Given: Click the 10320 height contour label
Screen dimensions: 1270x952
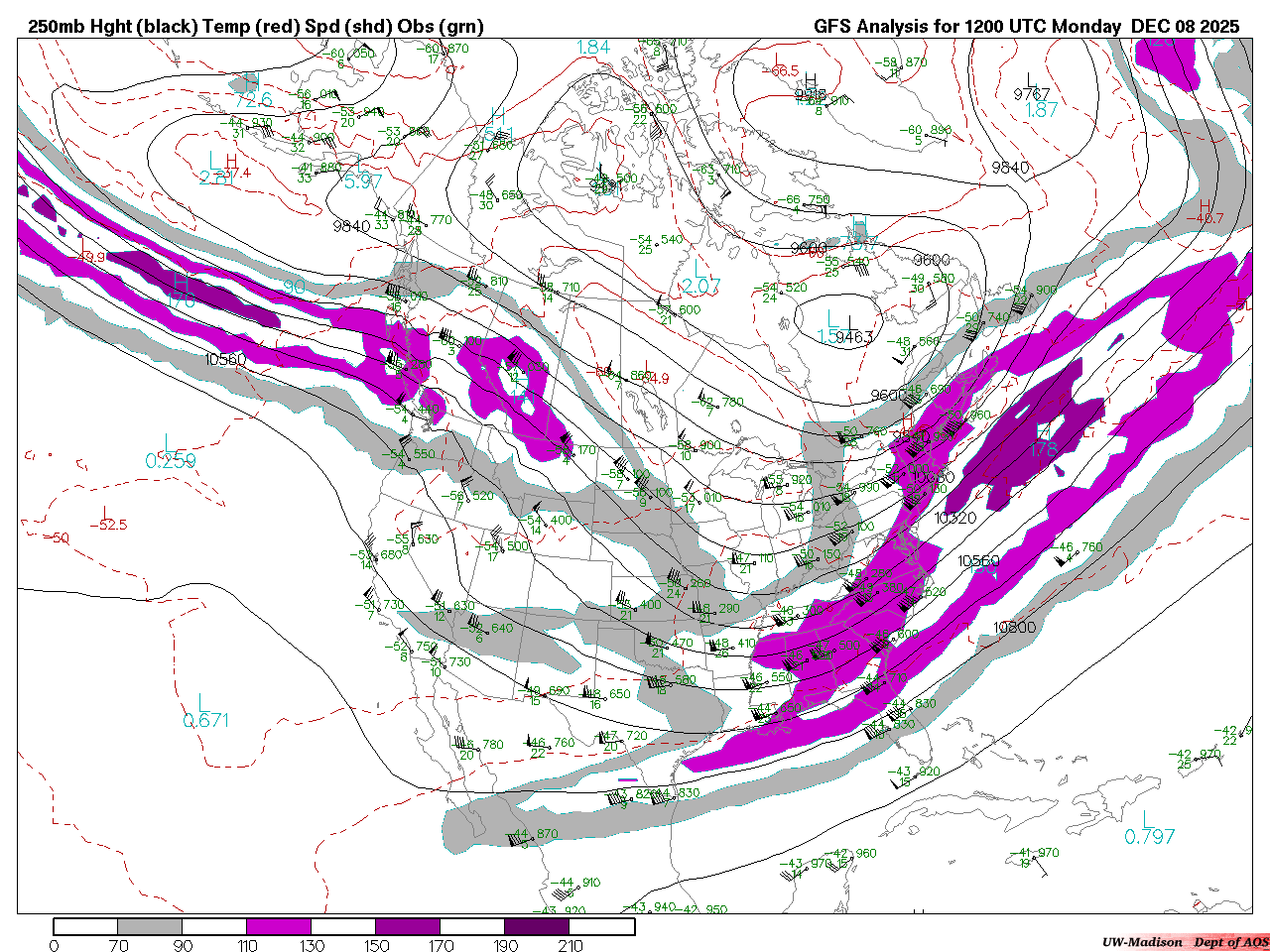Looking at the screenshot, I should (955, 518).
